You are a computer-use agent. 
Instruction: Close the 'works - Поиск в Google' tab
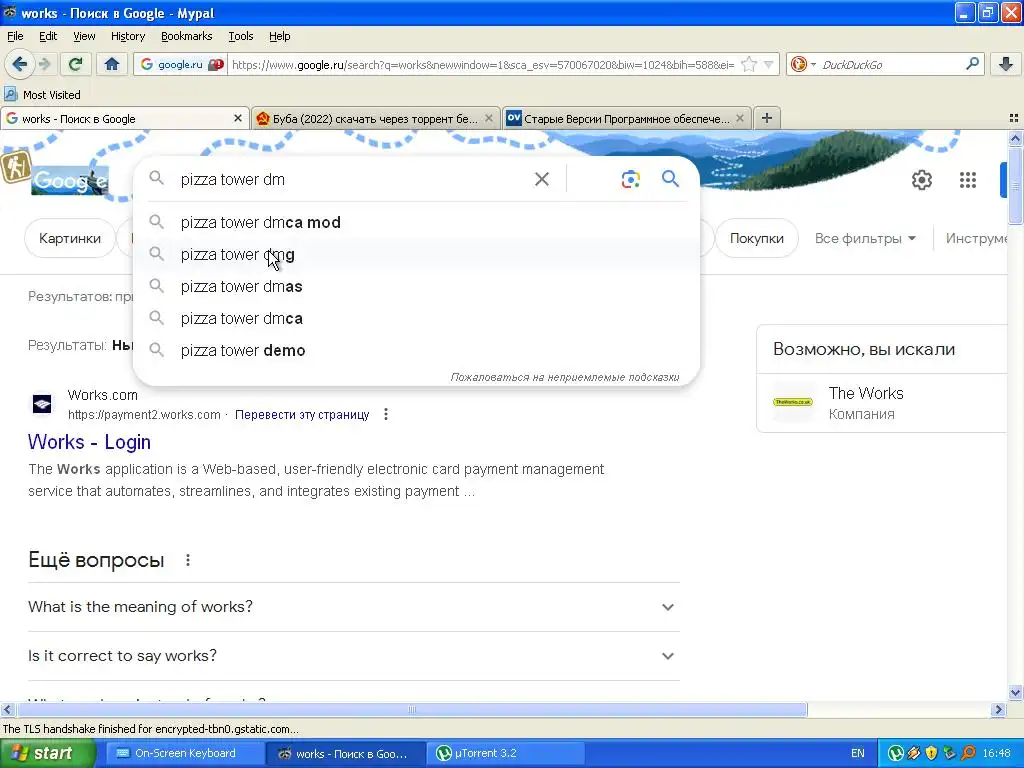pos(238,118)
